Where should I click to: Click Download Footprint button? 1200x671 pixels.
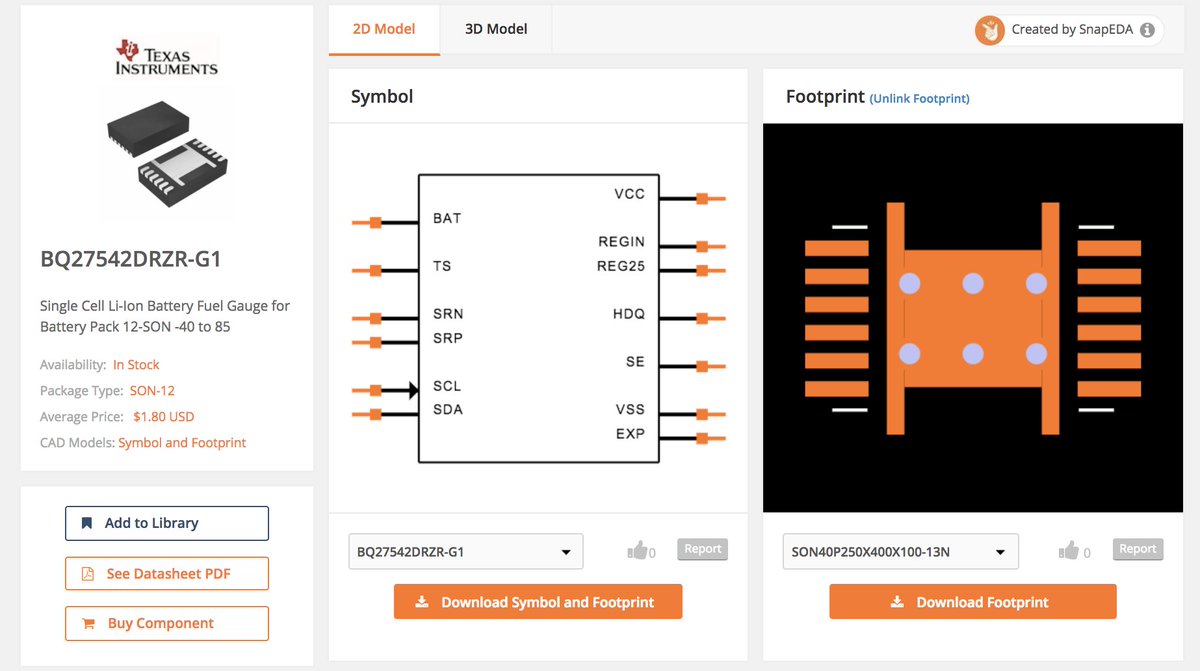[973, 602]
